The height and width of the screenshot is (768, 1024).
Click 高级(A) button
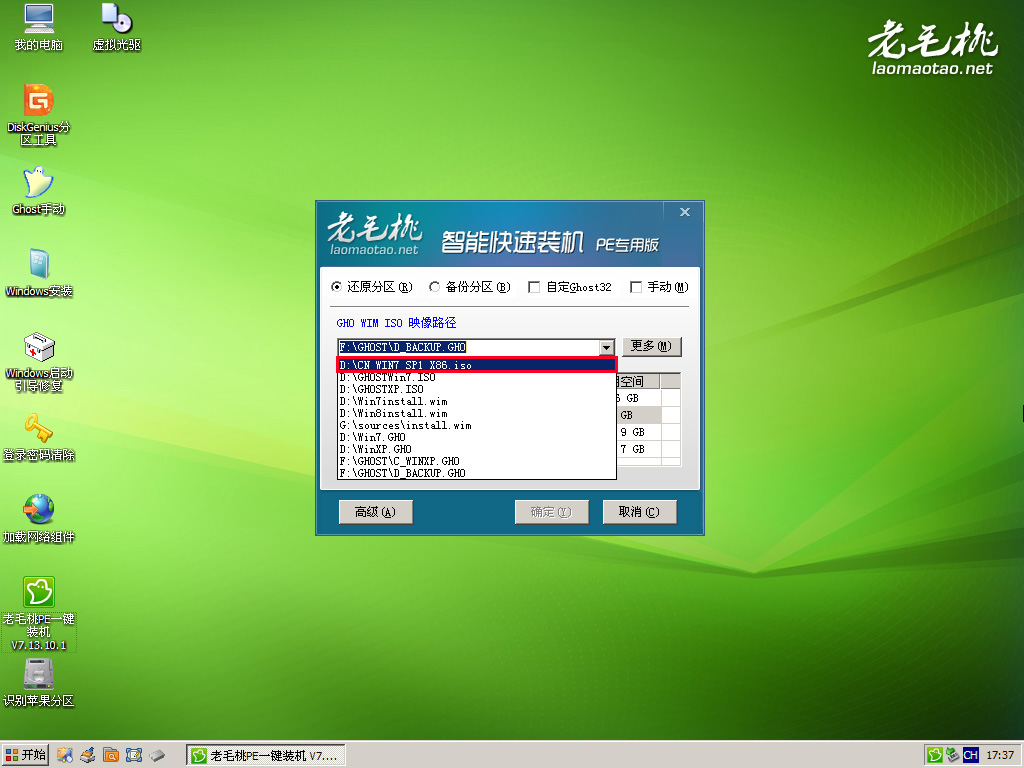(376, 512)
